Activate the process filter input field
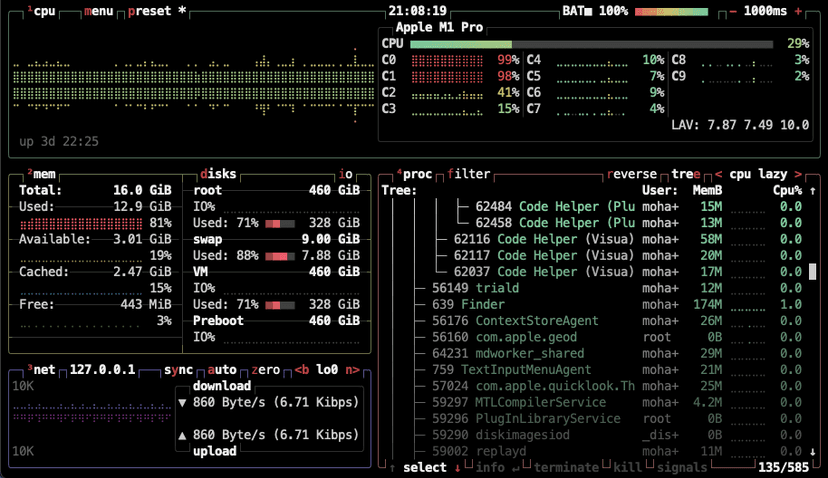 point(469,174)
